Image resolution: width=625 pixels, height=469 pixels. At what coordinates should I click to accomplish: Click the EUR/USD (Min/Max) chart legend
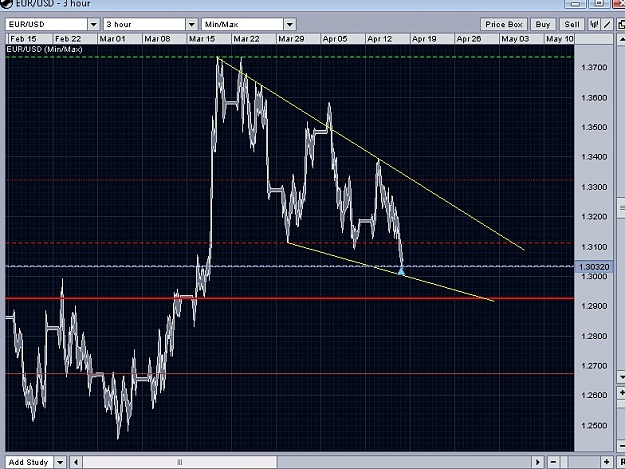44,49
